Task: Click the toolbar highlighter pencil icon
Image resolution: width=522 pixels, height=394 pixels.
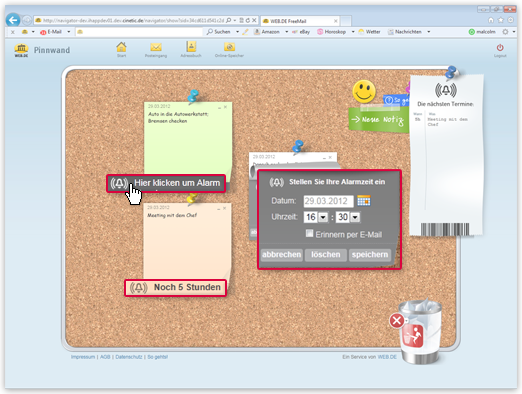Action: coord(245,32)
